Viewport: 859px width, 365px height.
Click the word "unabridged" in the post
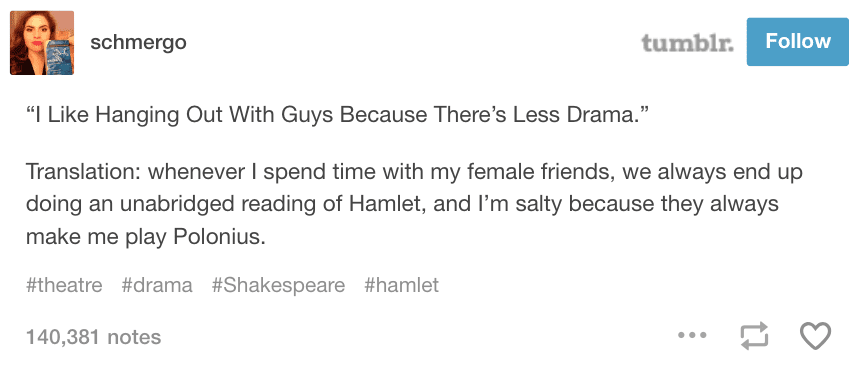[x=174, y=205]
